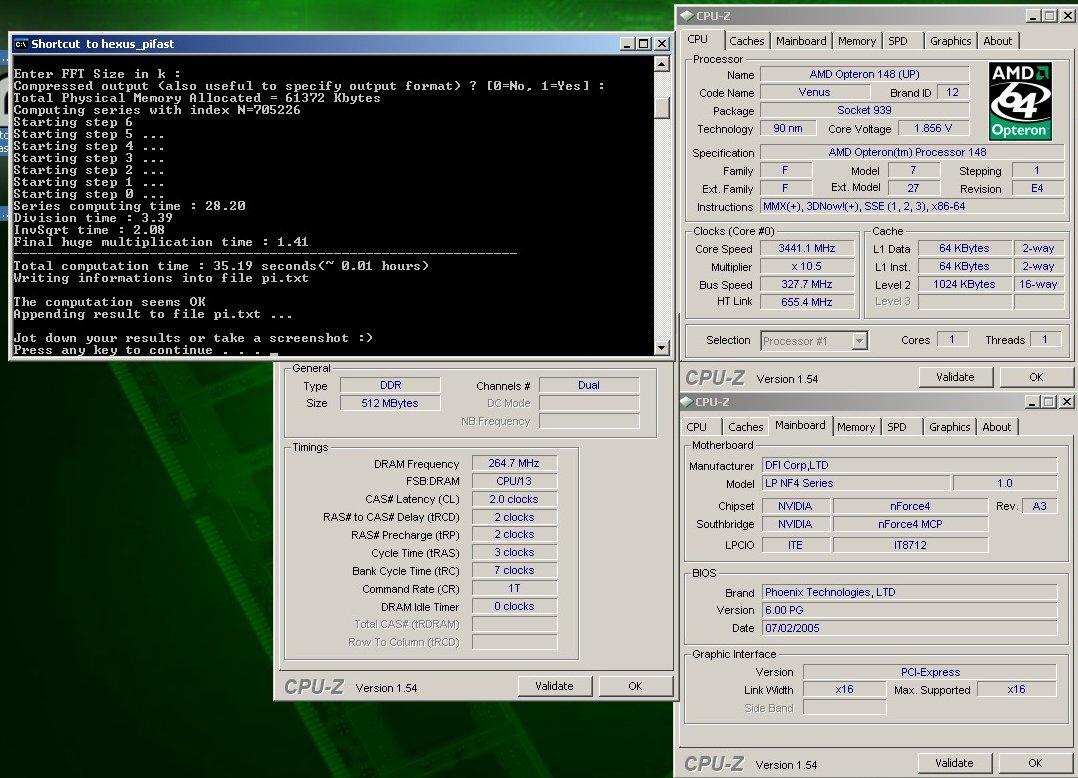Click the FSB:DRAM CPU/13 value
The height and width of the screenshot is (778, 1078).
click(x=514, y=481)
